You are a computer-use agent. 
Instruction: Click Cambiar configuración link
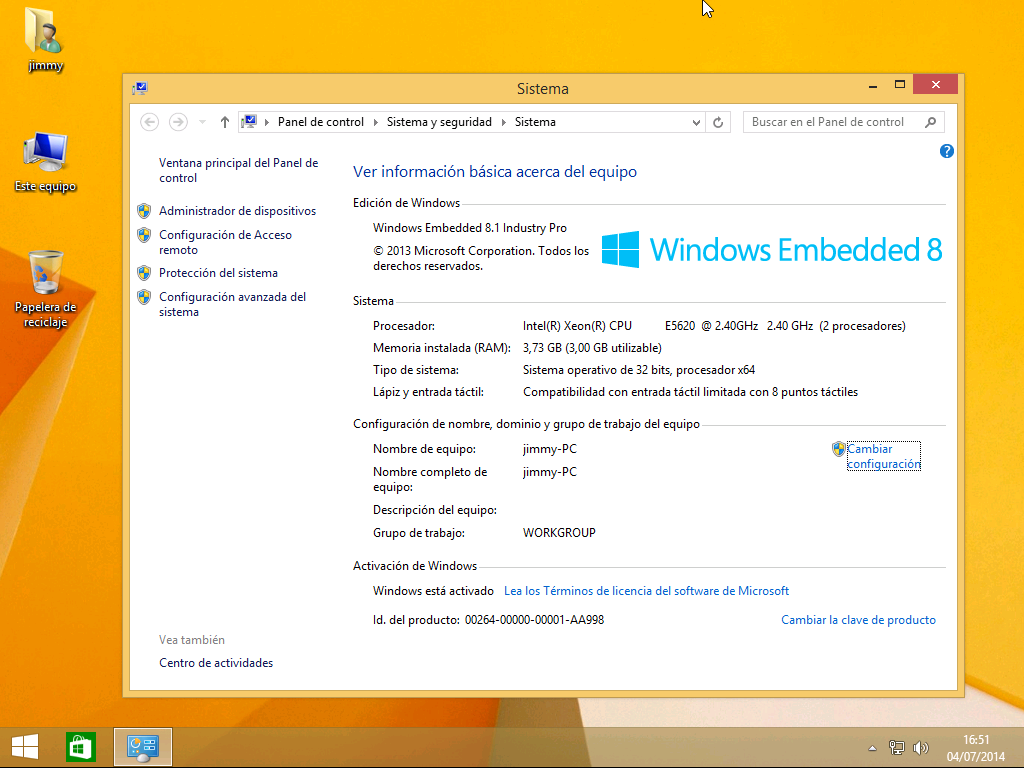coord(884,456)
